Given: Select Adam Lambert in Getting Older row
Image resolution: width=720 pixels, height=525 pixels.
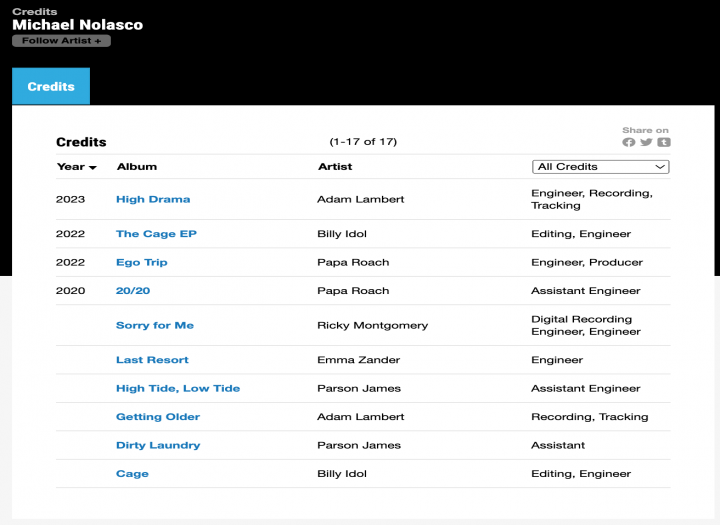Looking at the screenshot, I should [x=360, y=417].
